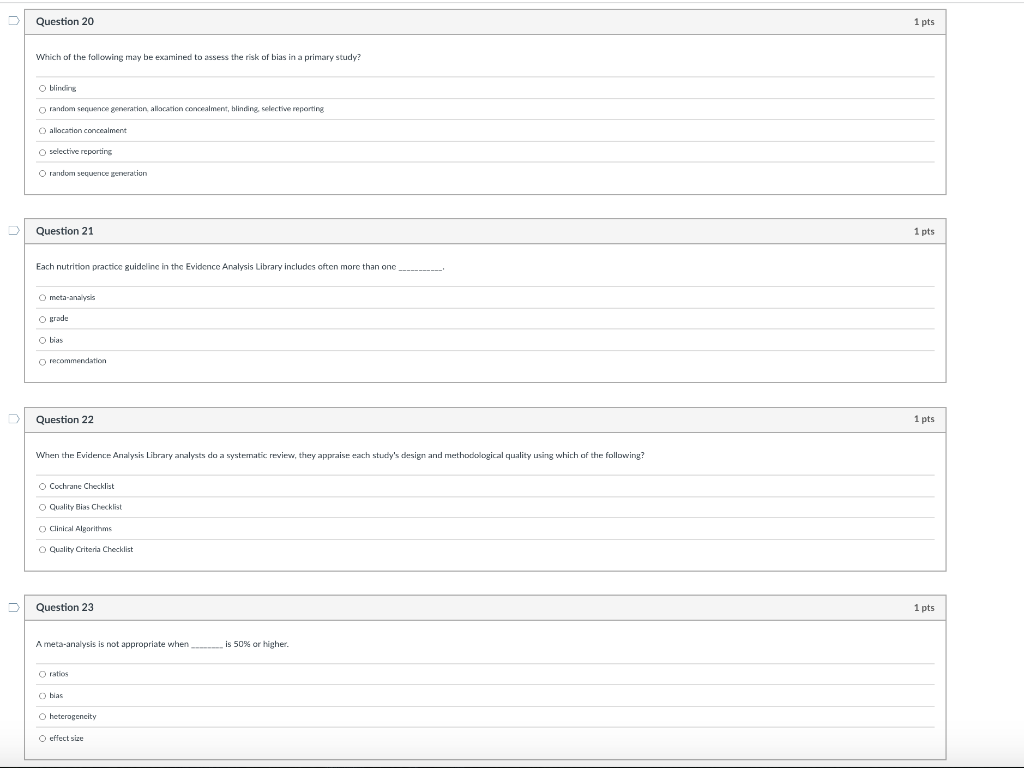The width and height of the screenshot is (1024, 768).
Task: Choose 'Cochrane Checklist' radio button
Action: click(x=42, y=487)
